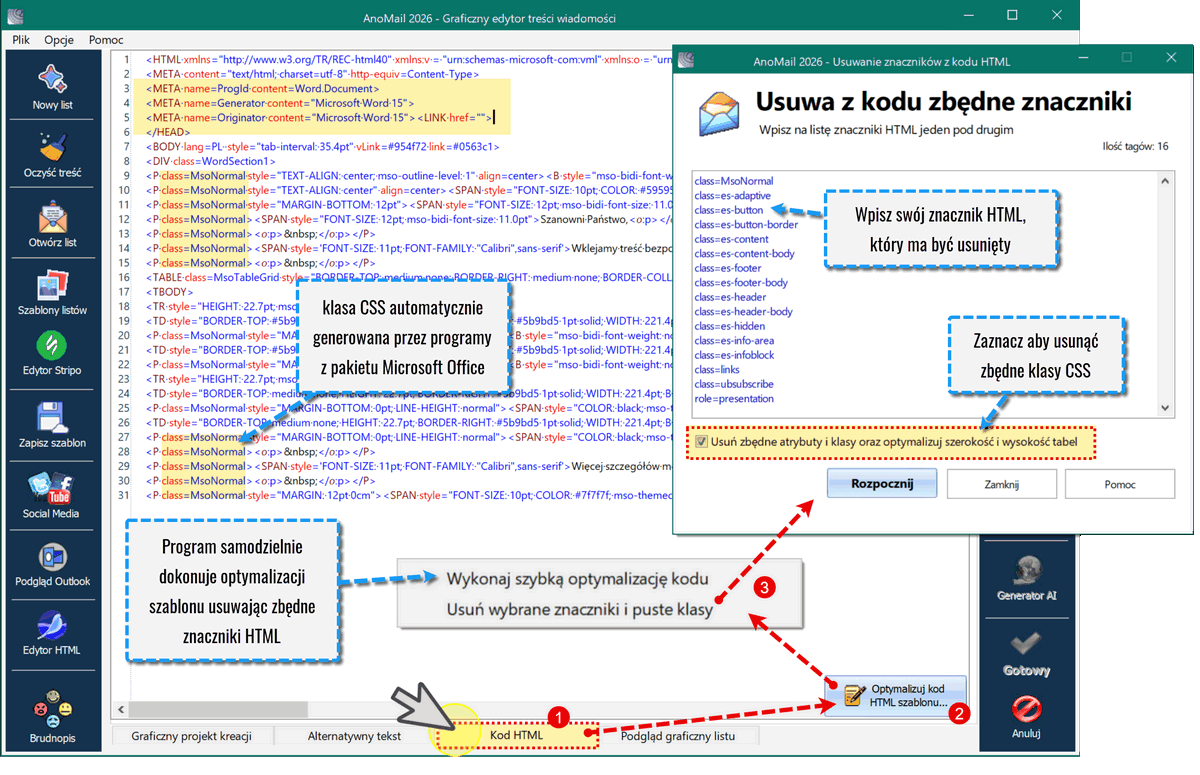Select class=MsoNormal in the tag list
This screenshot has height=775, width=1200.
pos(734,181)
